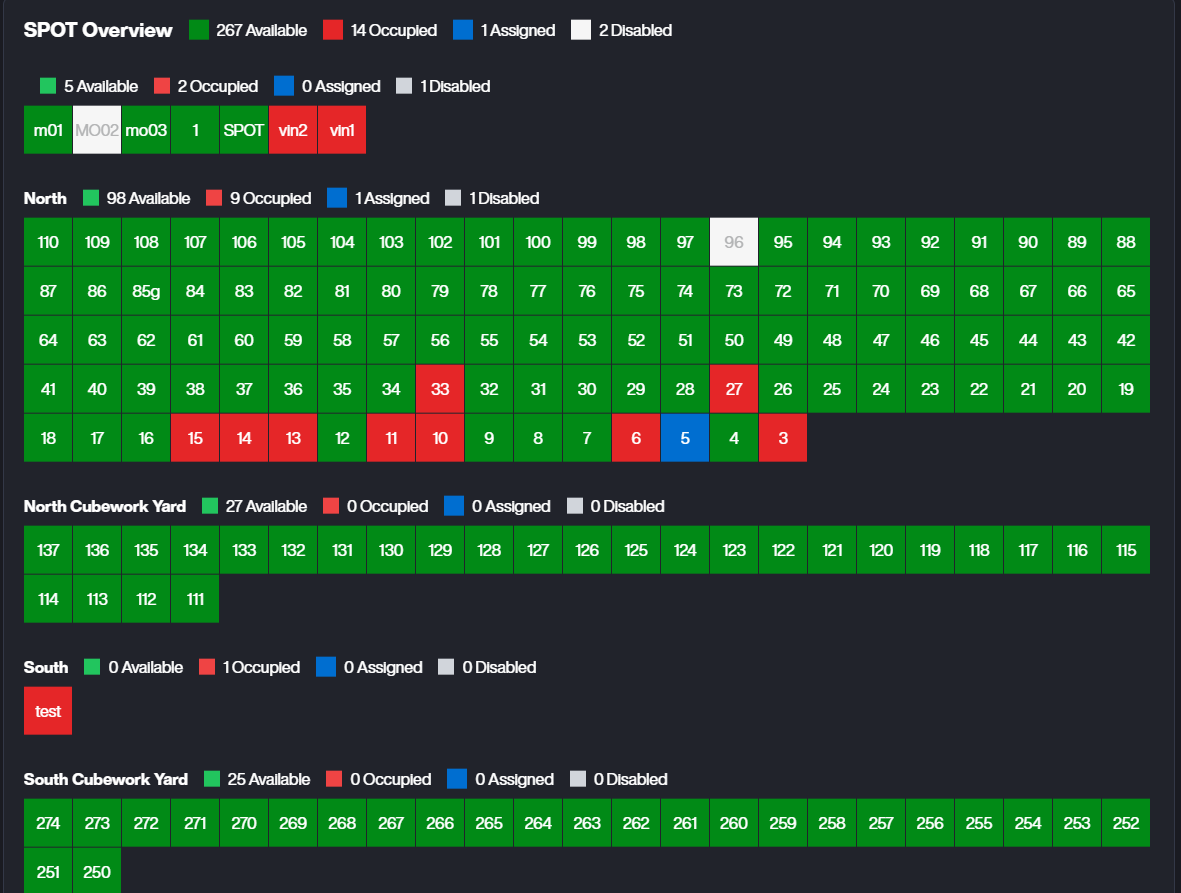Viewport: 1181px width, 893px height.
Task: Select disabled spot 96 in North
Action: coord(734,242)
